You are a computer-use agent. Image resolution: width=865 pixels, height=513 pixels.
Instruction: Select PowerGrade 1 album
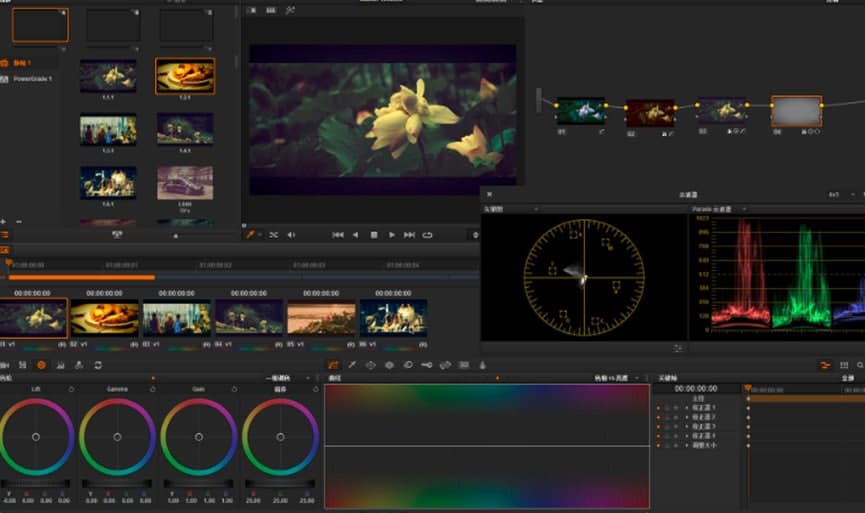point(32,78)
